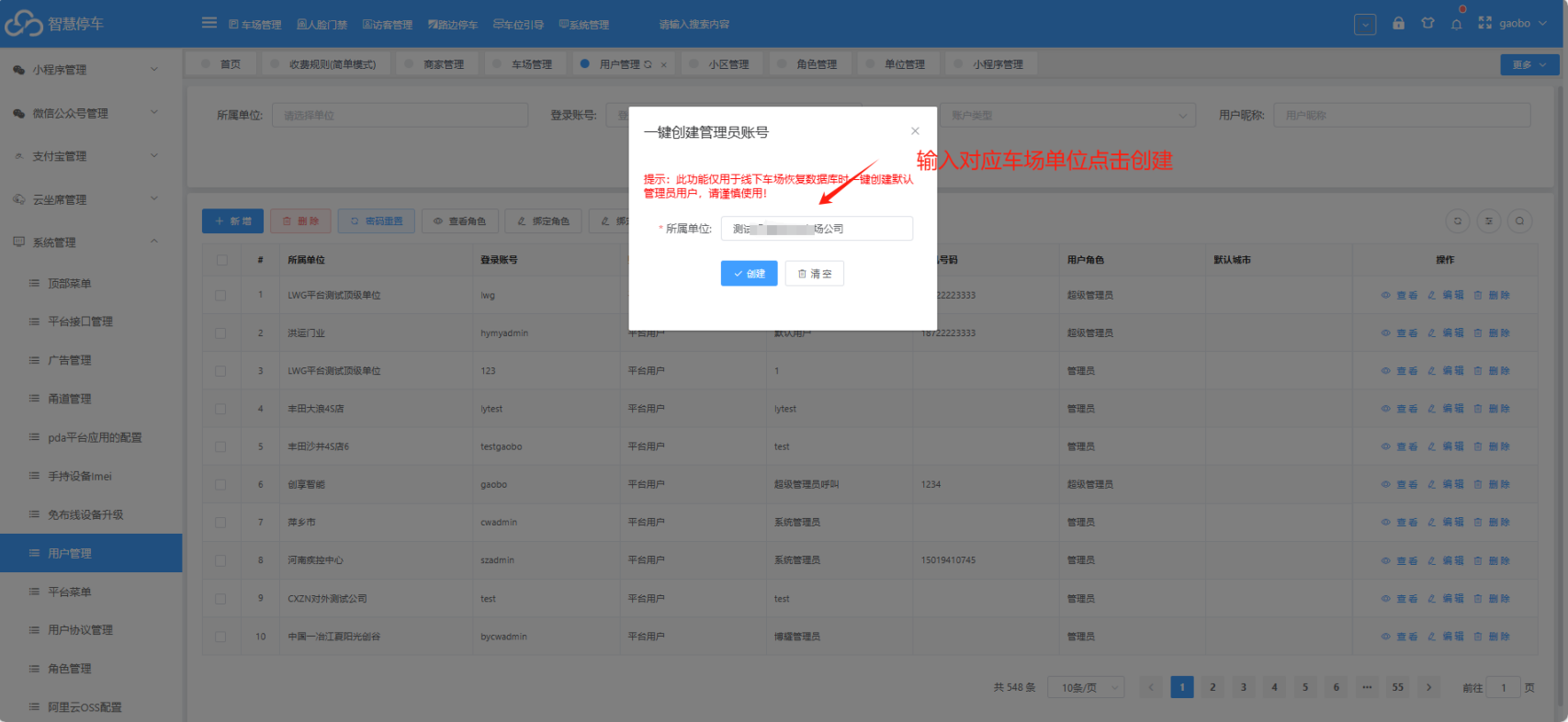The height and width of the screenshot is (722, 1568).
Task: Open 平台菜单 in the sidebar
Action: [x=91, y=592]
